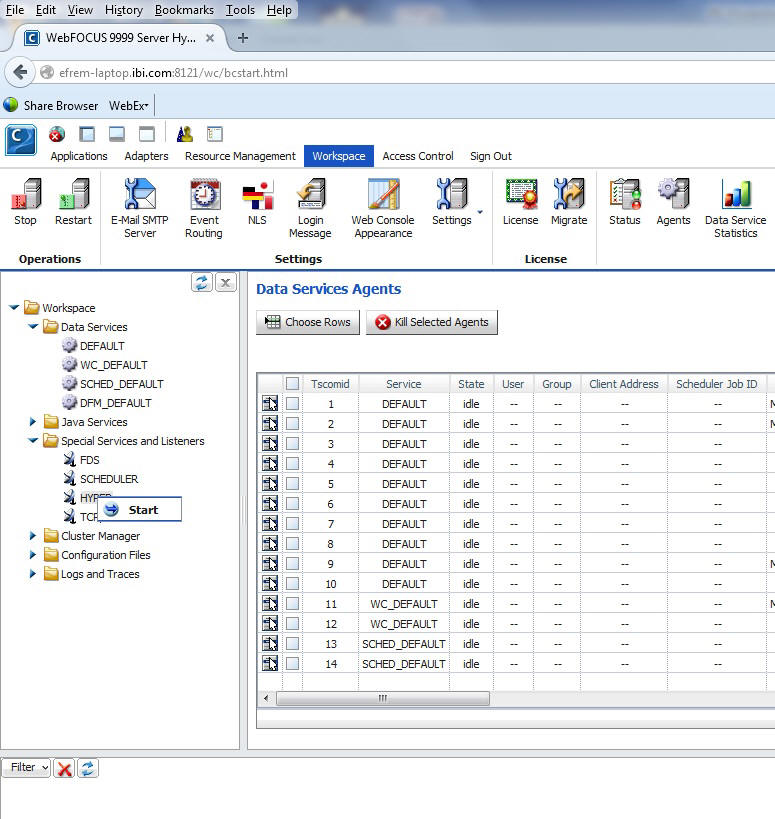775x819 pixels.
Task: Check the box for Tscomid 12
Action: click(x=292, y=624)
